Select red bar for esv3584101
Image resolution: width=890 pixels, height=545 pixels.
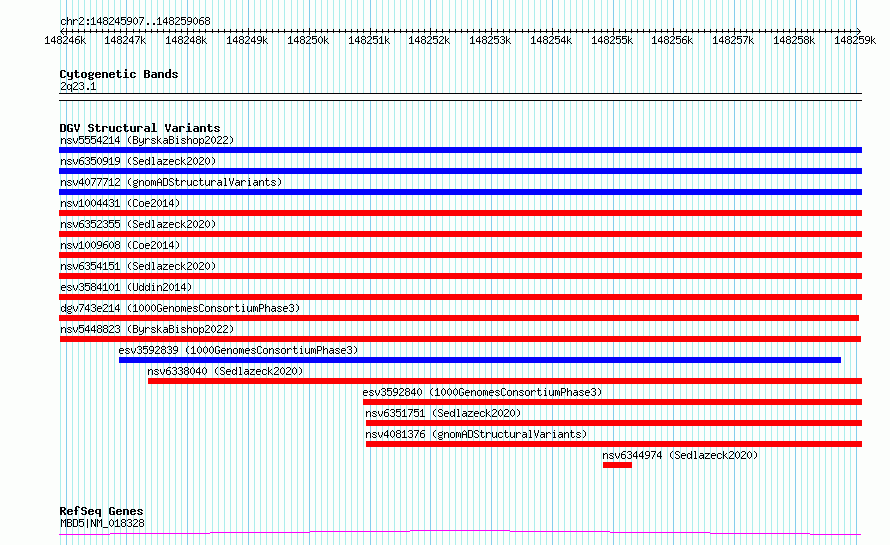pos(460,297)
